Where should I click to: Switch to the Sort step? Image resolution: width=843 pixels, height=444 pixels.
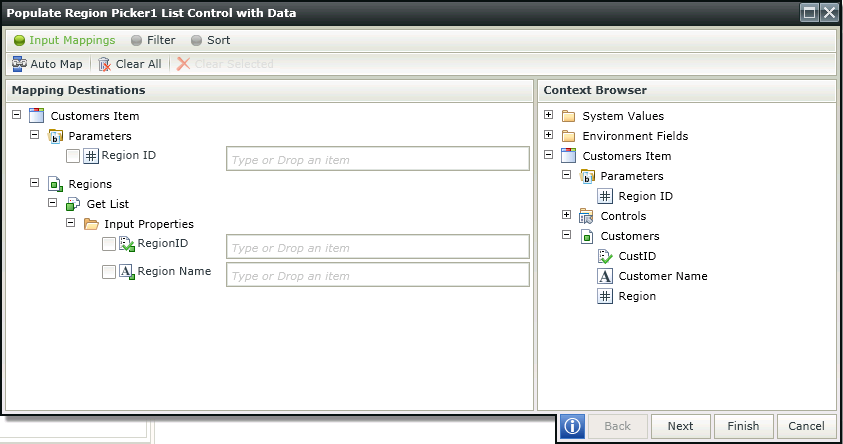211,40
